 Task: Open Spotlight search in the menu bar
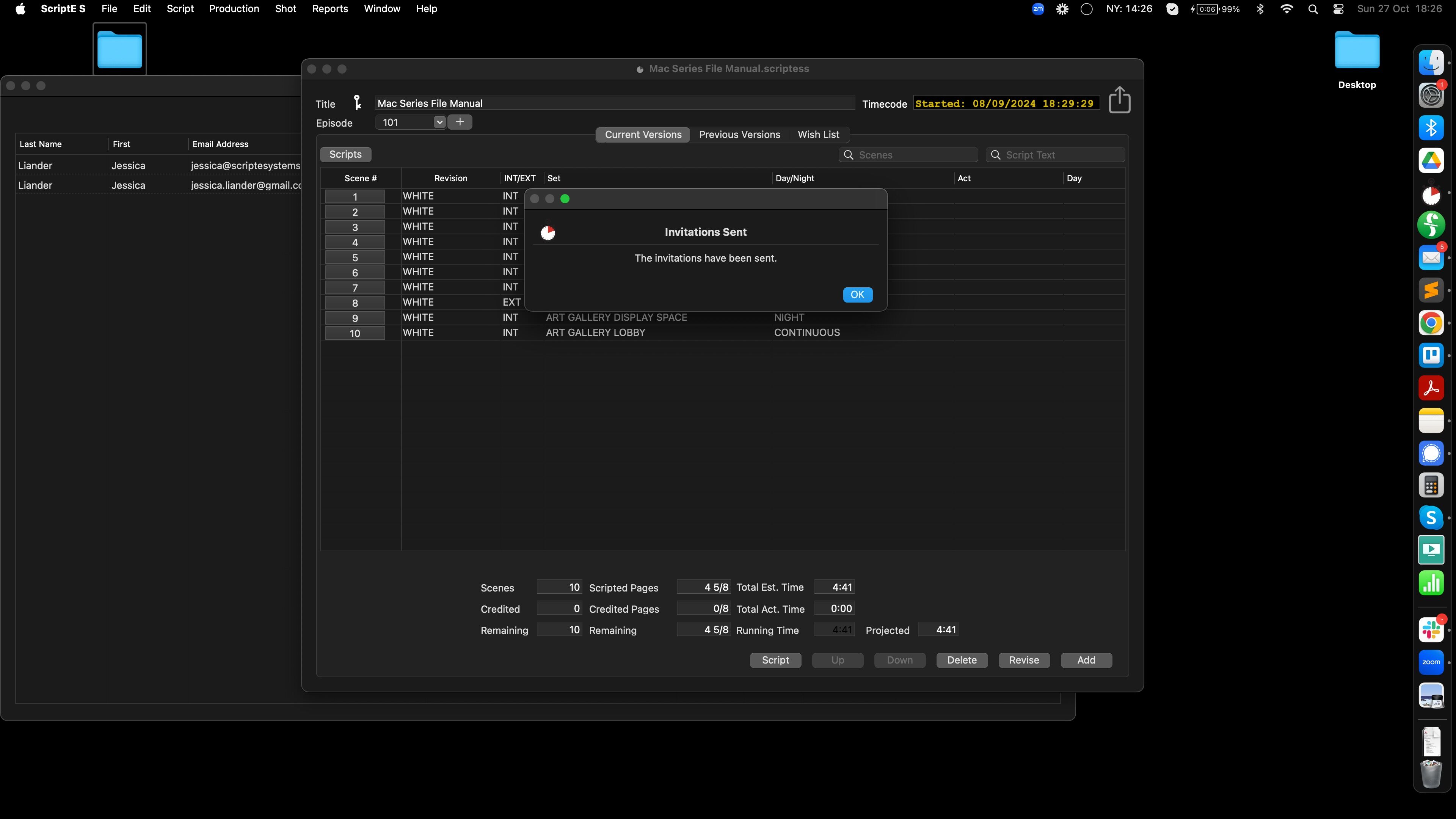tap(1313, 9)
